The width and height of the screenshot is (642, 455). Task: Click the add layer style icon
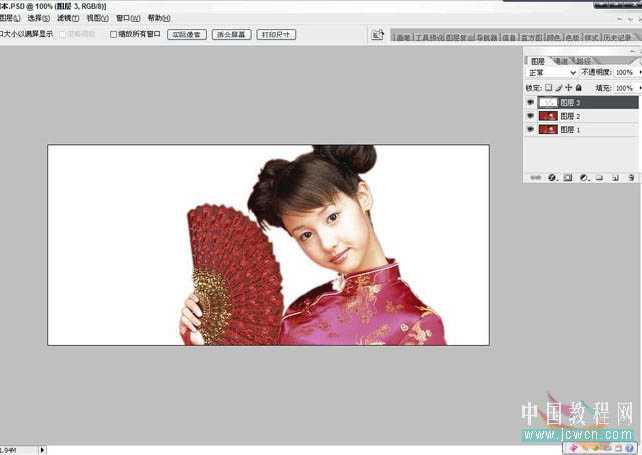[552, 178]
